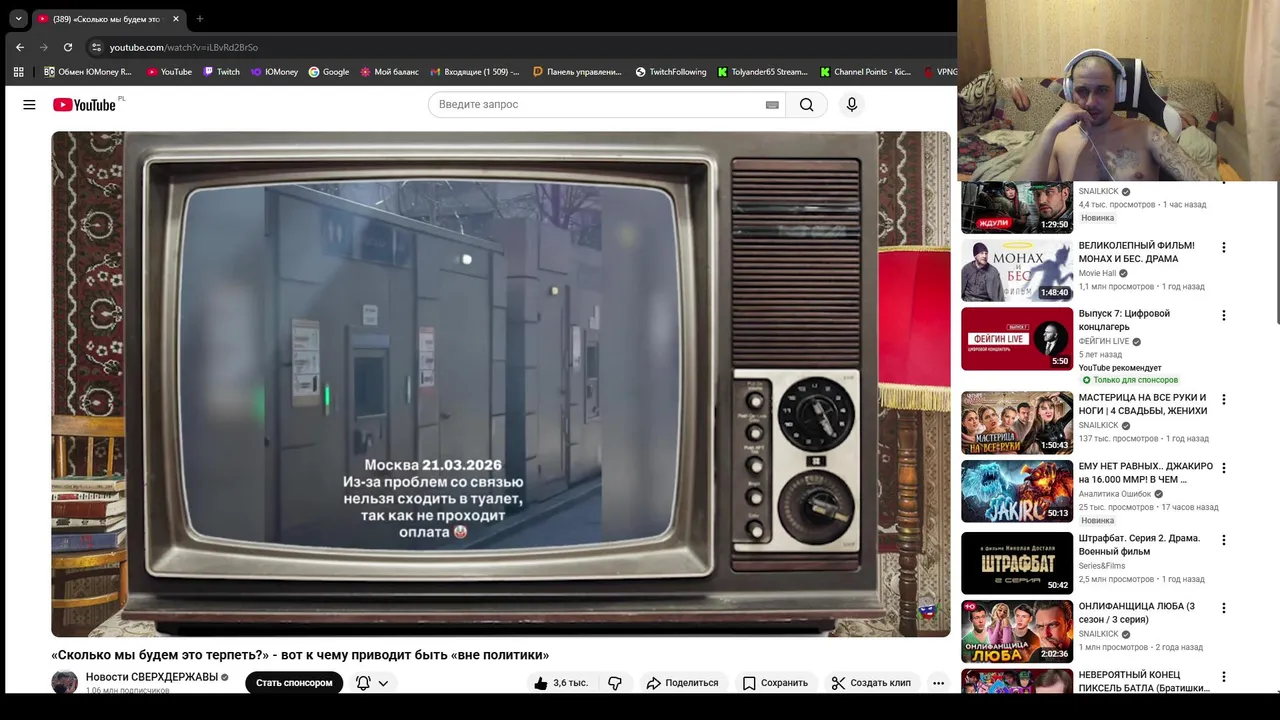Viewport: 1280px width, 720px height.
Task: Open the Google bookmark
Action: tap(329, 72)
